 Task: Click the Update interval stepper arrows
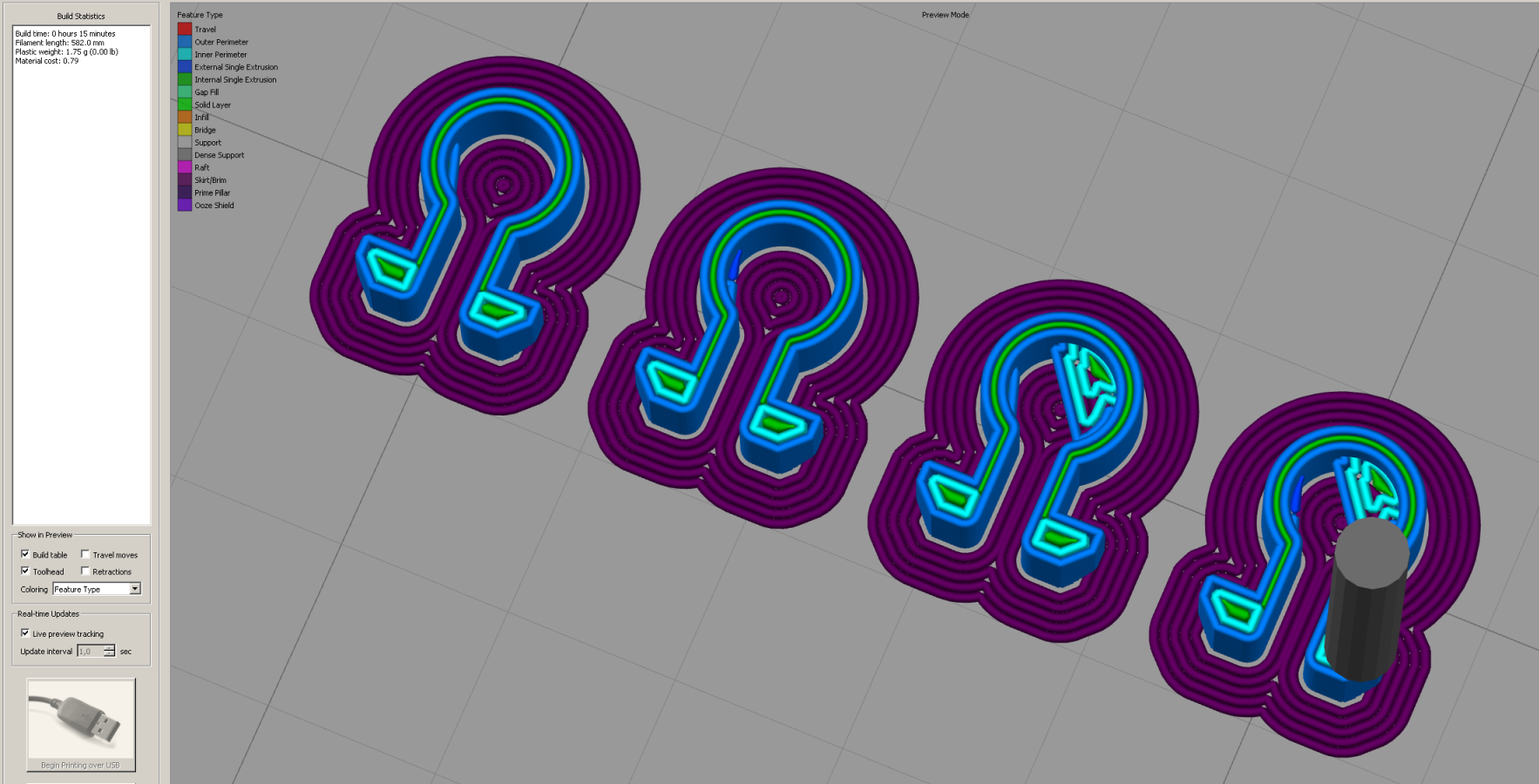[109, 651]
